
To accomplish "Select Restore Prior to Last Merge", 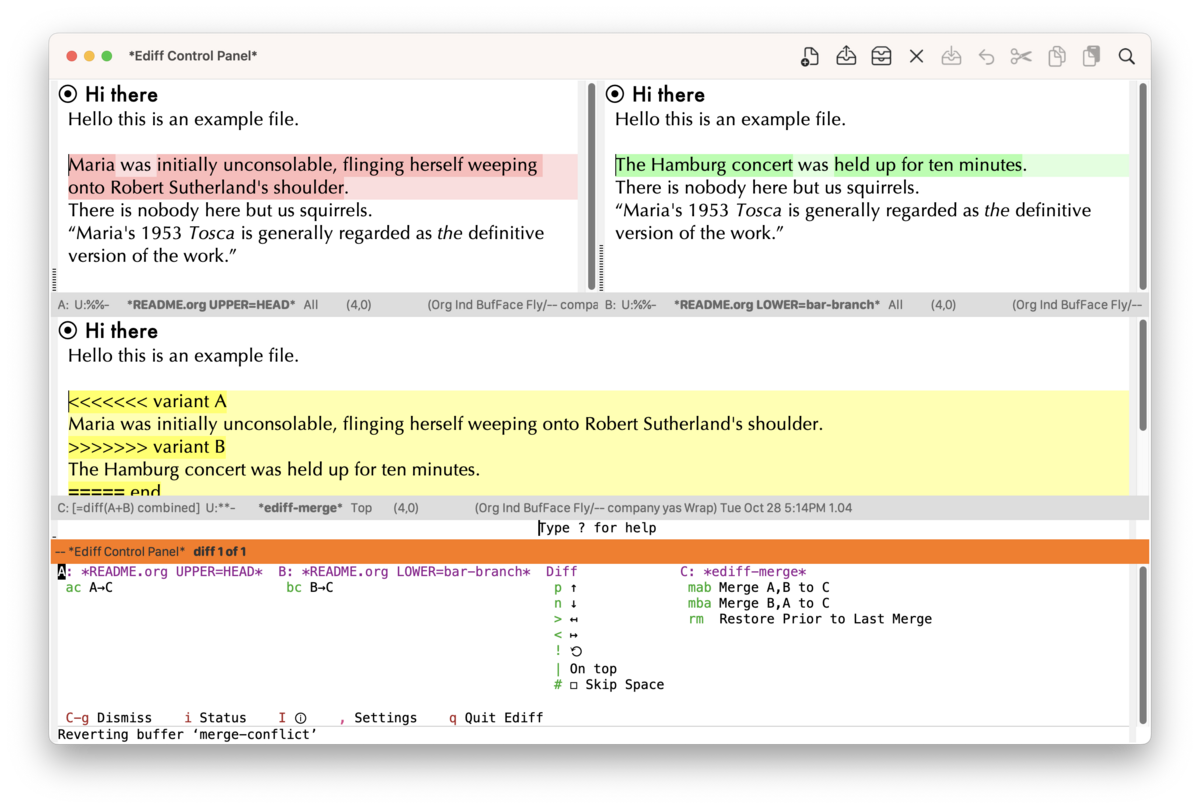I will point(824,619).
